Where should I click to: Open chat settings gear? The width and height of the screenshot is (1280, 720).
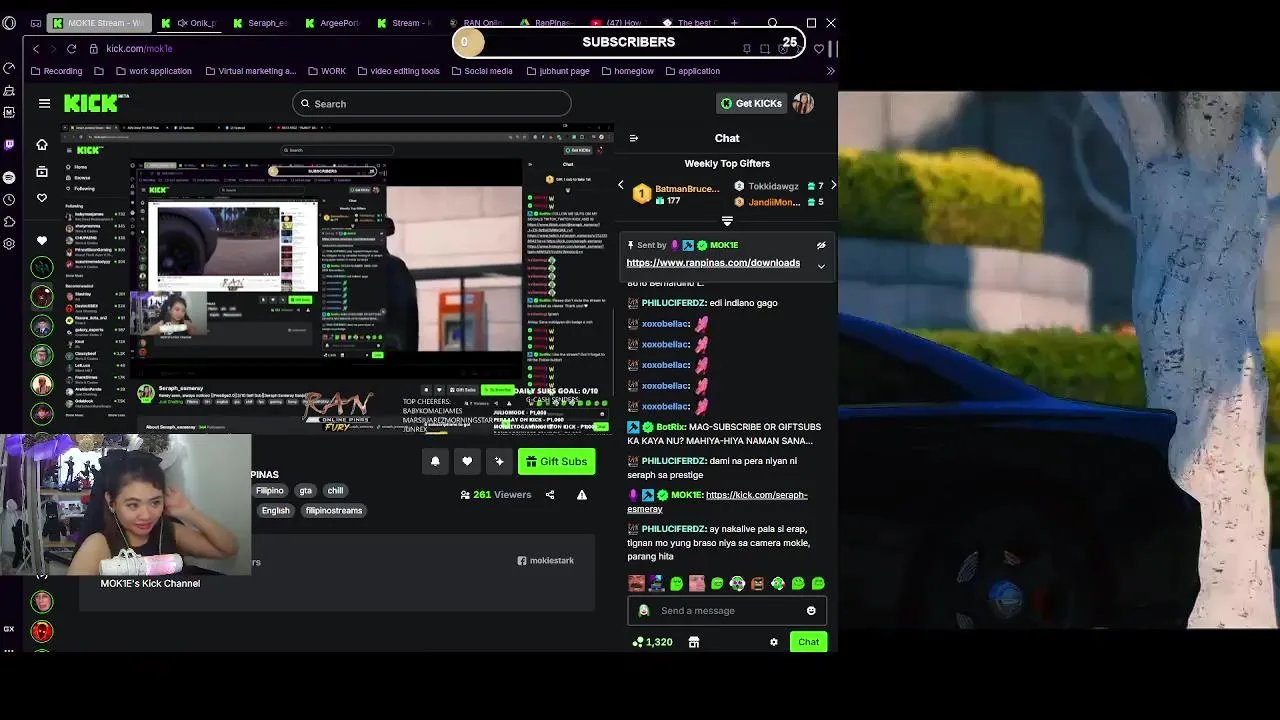(x=773, y=642)
